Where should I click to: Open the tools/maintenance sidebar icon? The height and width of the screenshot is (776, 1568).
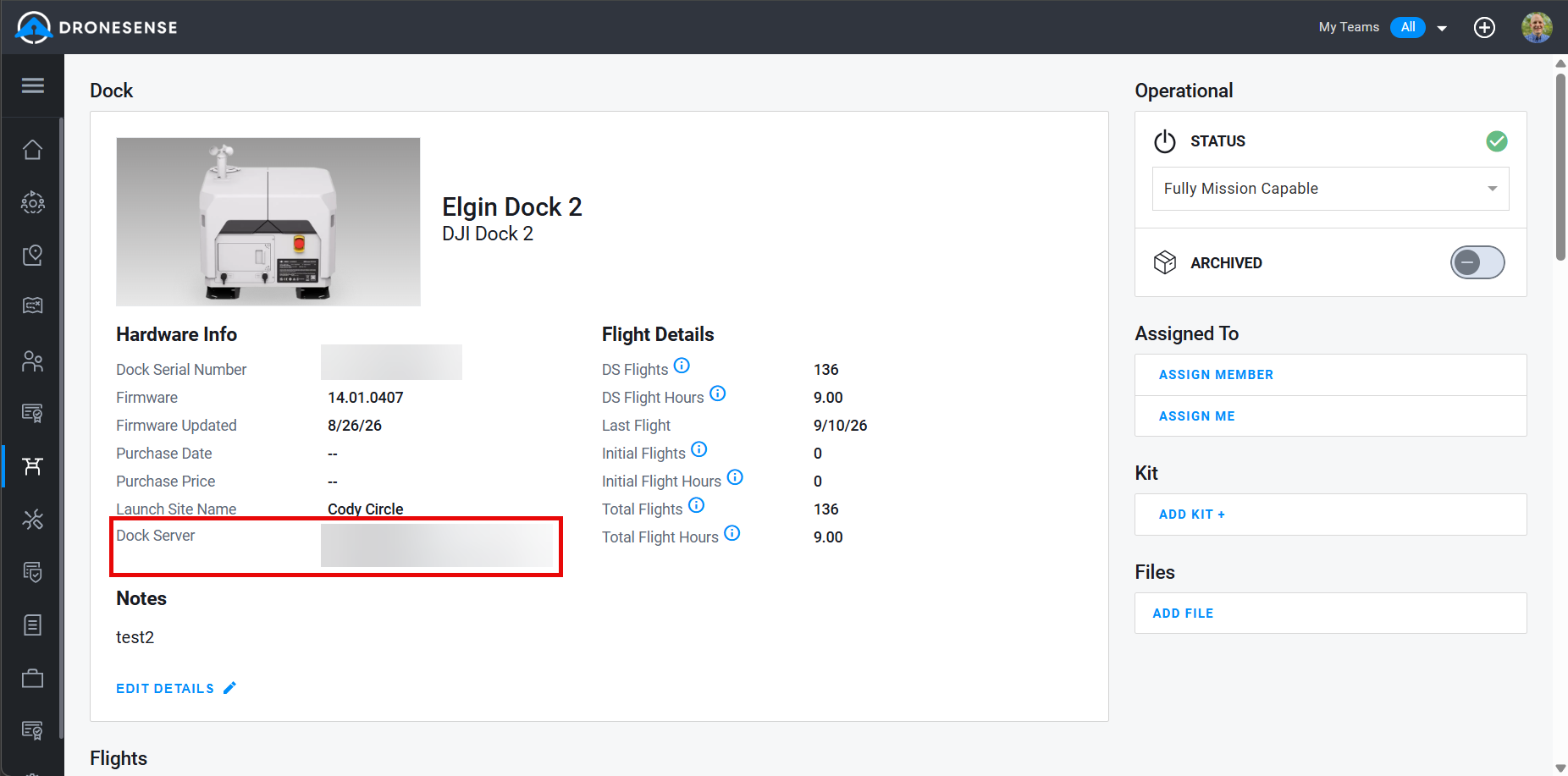(32, 519)
